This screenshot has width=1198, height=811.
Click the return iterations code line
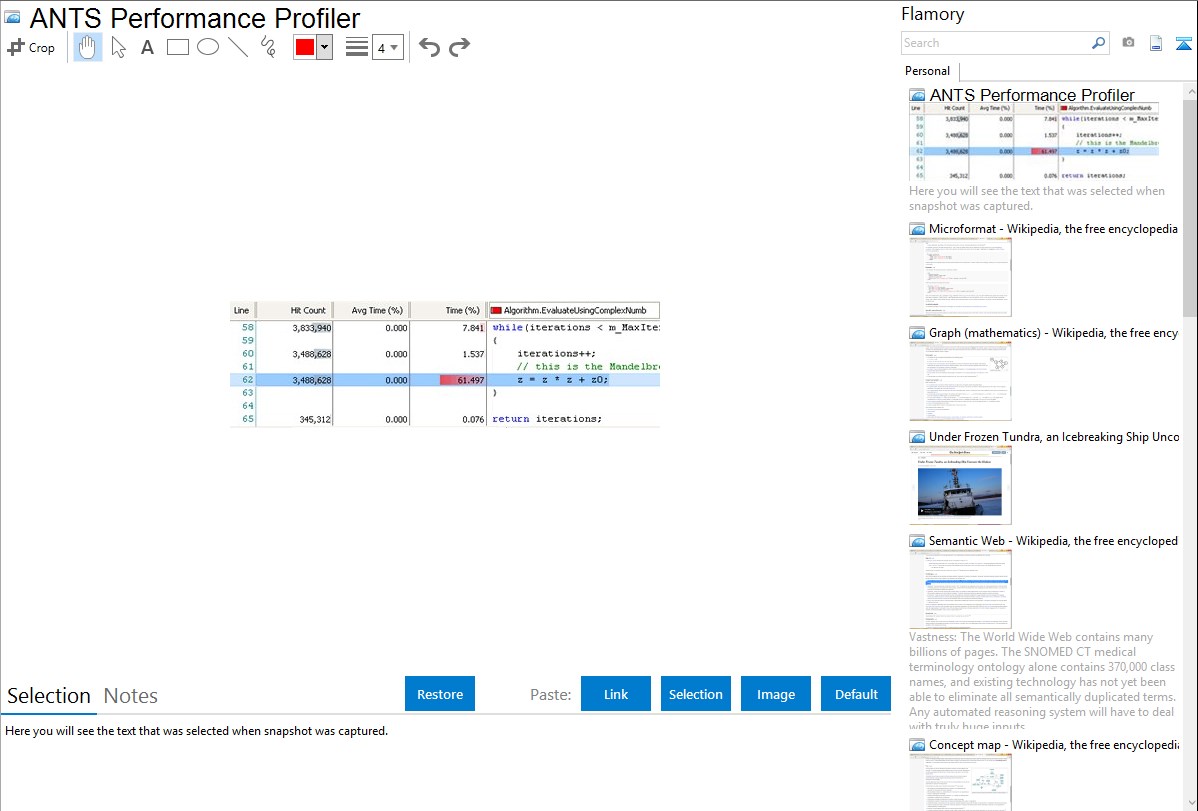(547, 419)
